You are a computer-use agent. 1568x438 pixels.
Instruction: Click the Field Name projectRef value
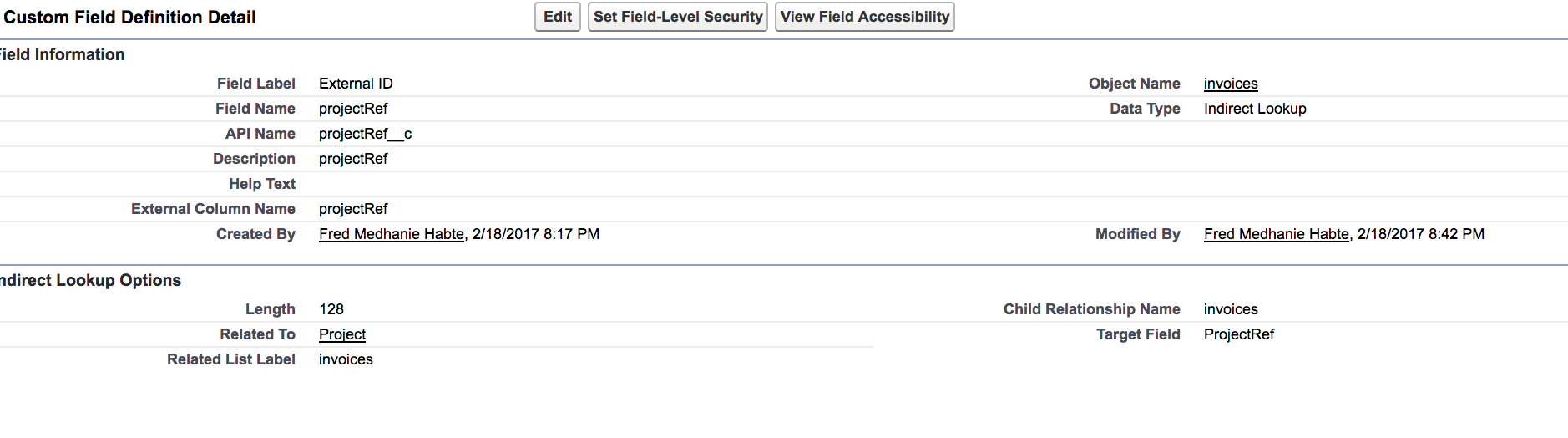353,109
